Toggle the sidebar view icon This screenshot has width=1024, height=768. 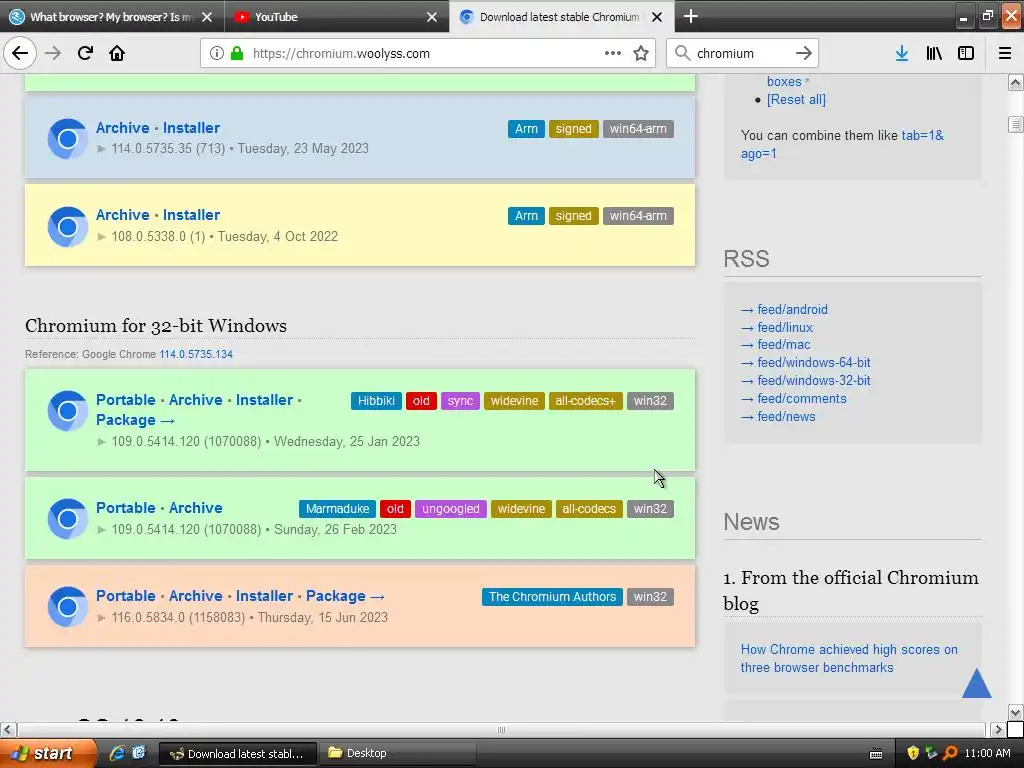click(966, 53)
